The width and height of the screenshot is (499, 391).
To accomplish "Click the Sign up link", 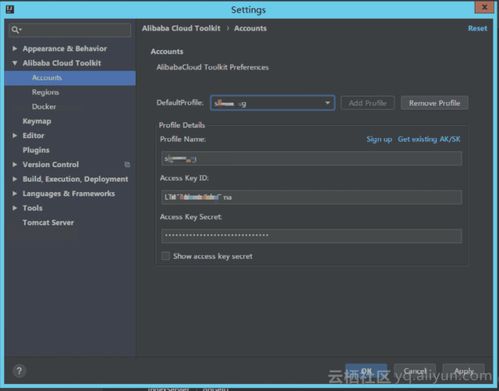I will coord(379,139).
